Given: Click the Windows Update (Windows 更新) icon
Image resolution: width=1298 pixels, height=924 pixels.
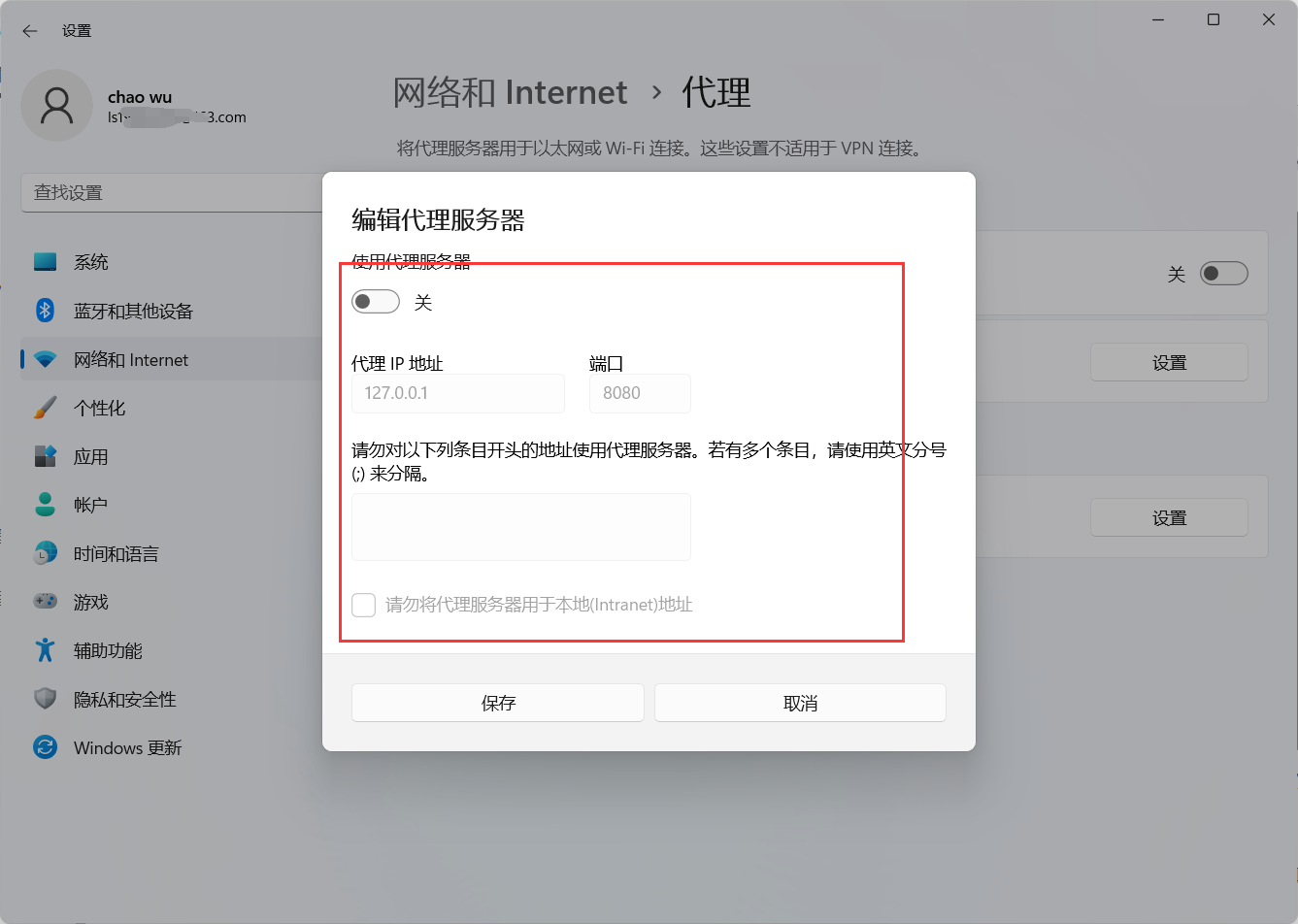Looking at the screenshot, I should [45, 747].
